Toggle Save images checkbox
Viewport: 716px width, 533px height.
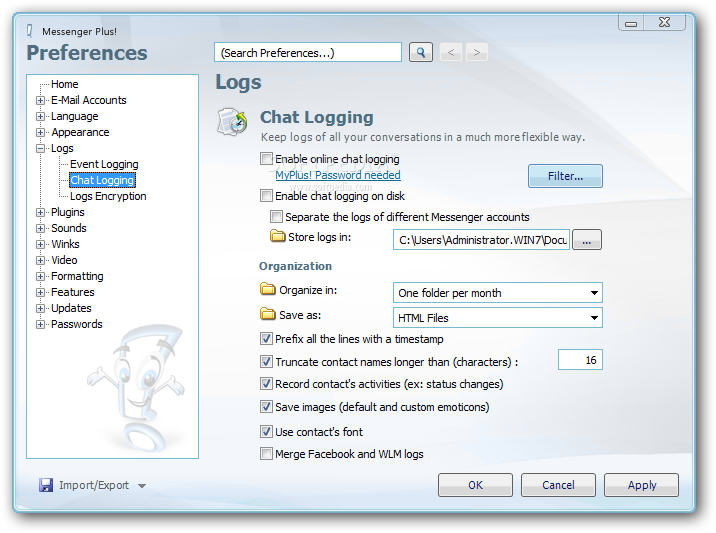266,406
